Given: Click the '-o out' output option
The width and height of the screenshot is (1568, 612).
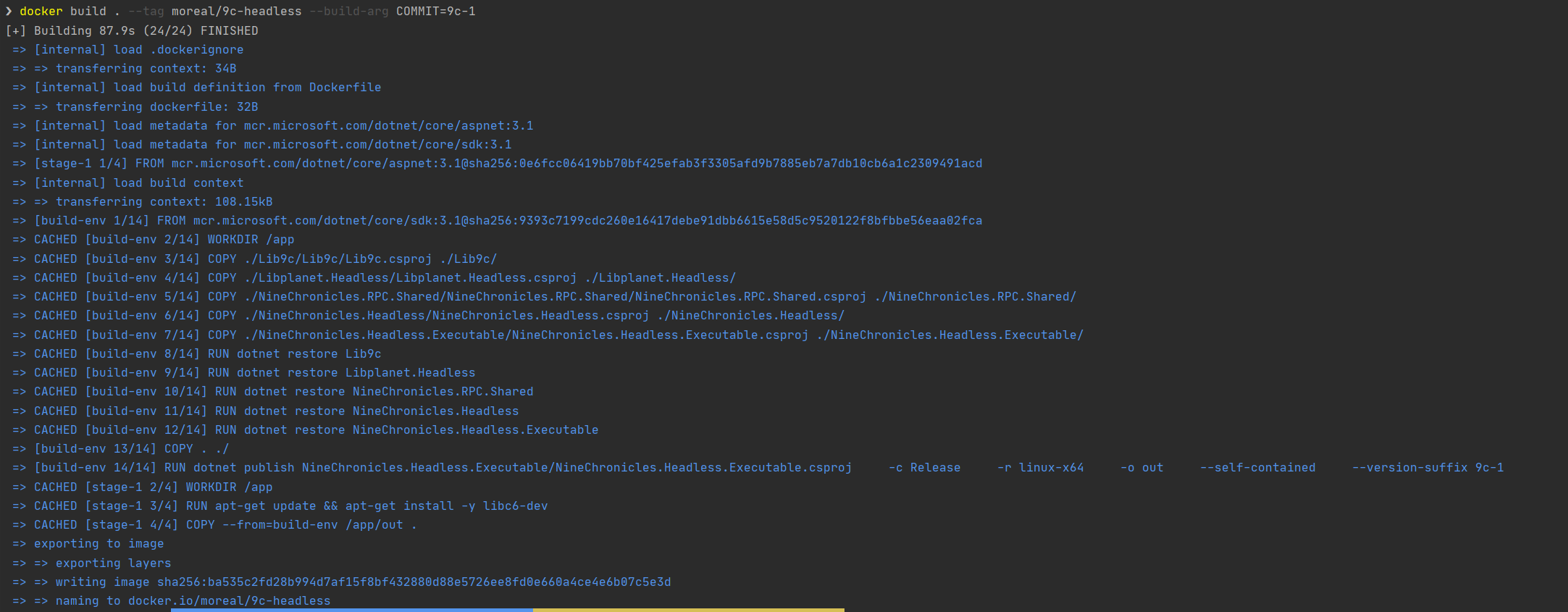Looking at the screenshot, I should (x=1142, y=467).
